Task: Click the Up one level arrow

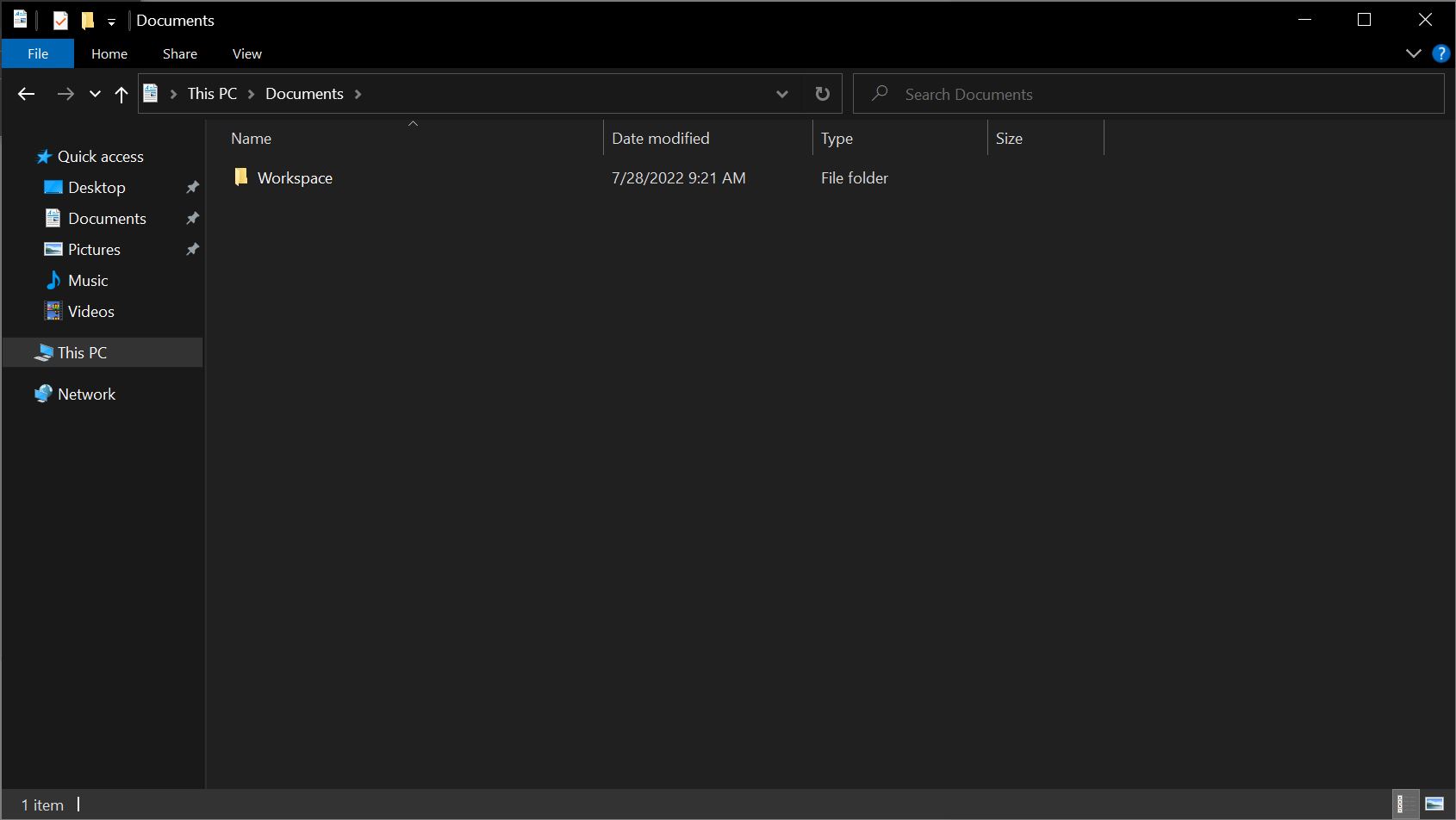Action: [121, 94]
